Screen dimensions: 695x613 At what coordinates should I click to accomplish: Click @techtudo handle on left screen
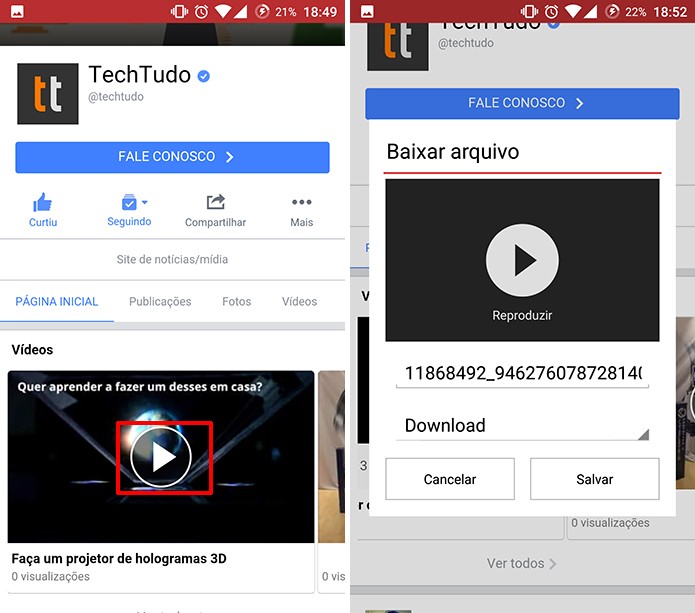click(116, 97)
